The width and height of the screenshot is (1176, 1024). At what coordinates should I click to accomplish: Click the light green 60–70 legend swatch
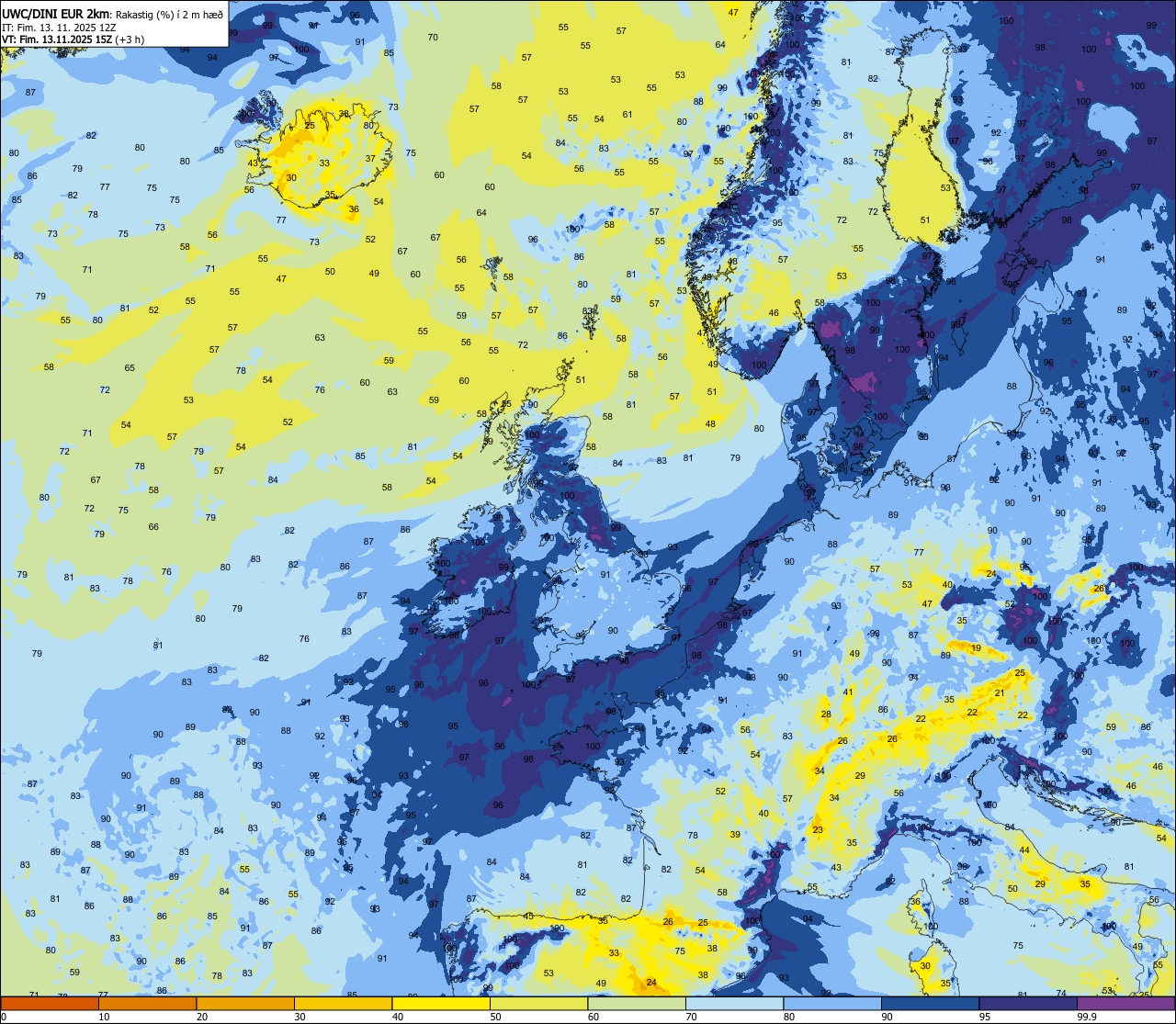click(637, 1003)
